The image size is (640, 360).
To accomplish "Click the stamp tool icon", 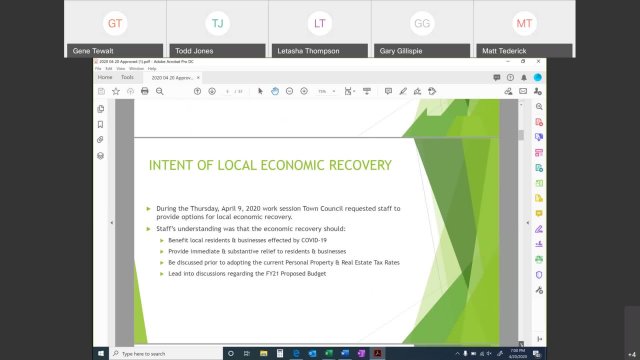I will tap(432, 91).
